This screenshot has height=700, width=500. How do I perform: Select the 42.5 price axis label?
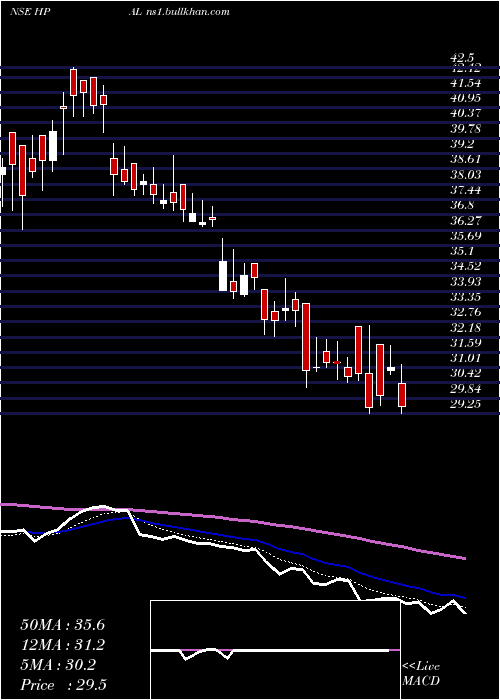coord(462,58)
